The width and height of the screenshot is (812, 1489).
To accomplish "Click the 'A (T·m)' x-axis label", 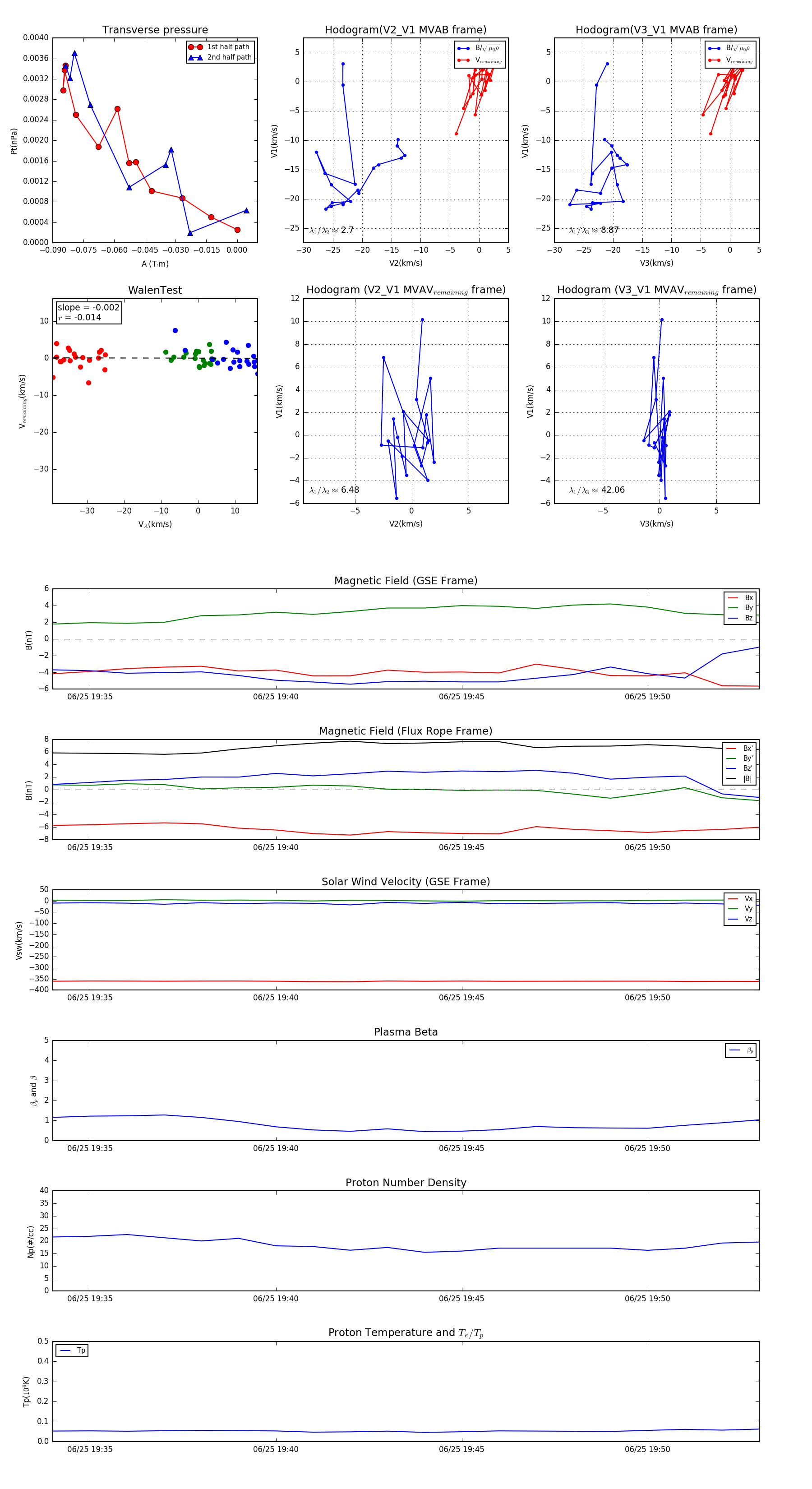I will pyautogui.click(x=155, y=264).
